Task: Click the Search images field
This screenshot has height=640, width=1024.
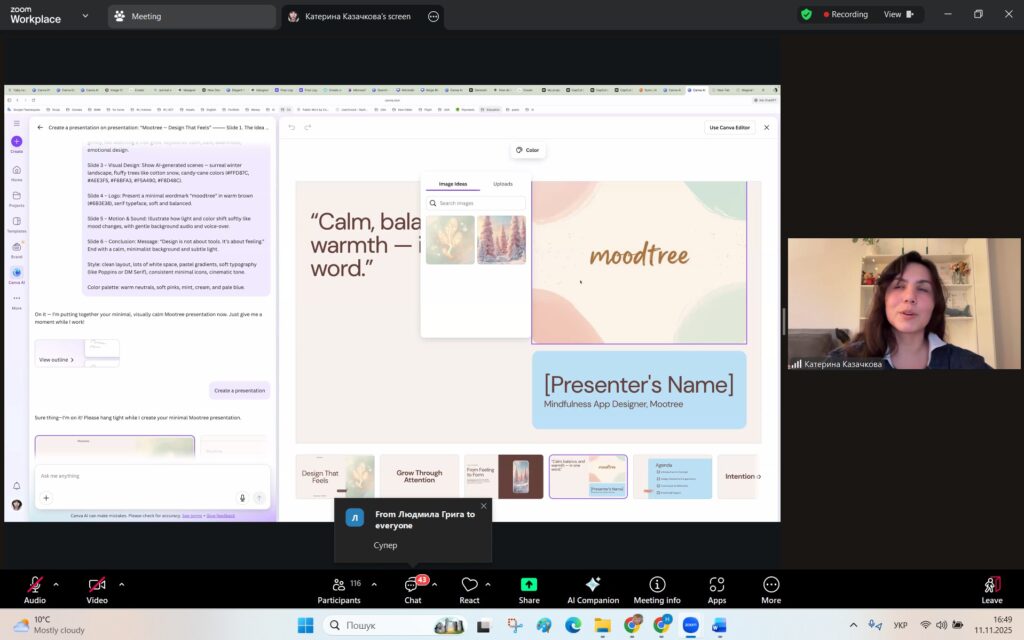Action: coord(478,203)
